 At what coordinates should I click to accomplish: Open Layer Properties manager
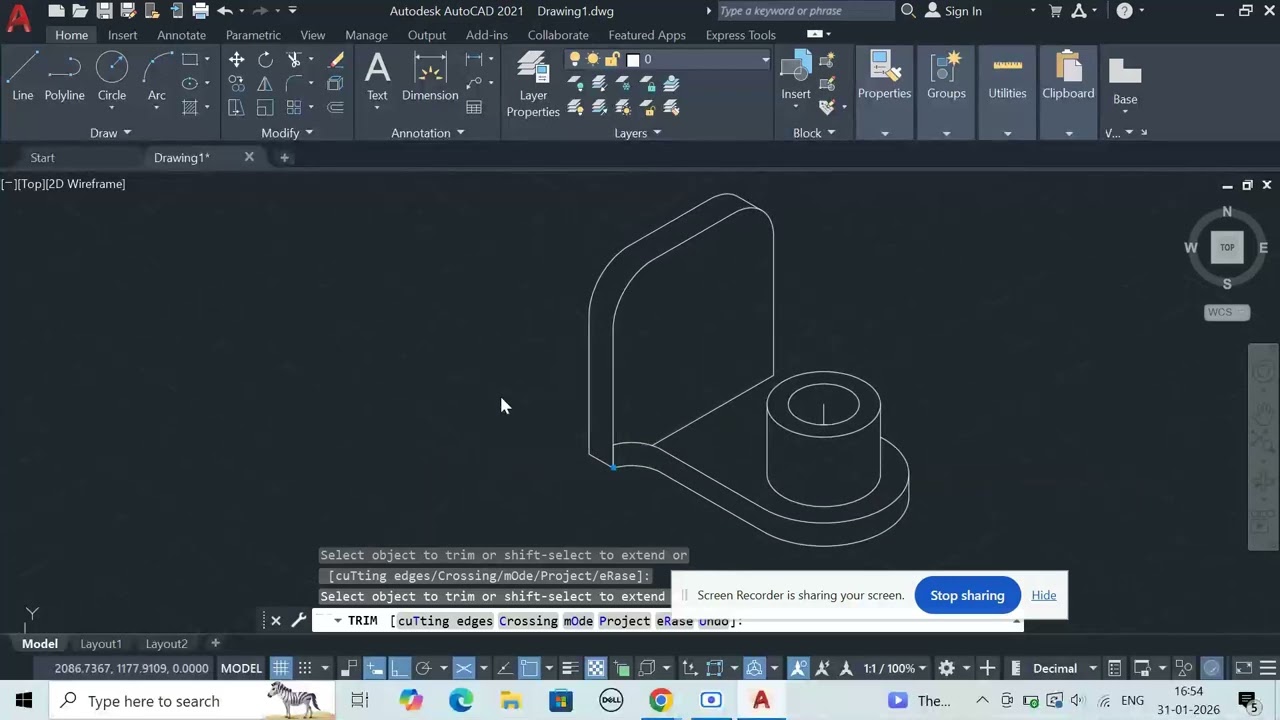533,85
